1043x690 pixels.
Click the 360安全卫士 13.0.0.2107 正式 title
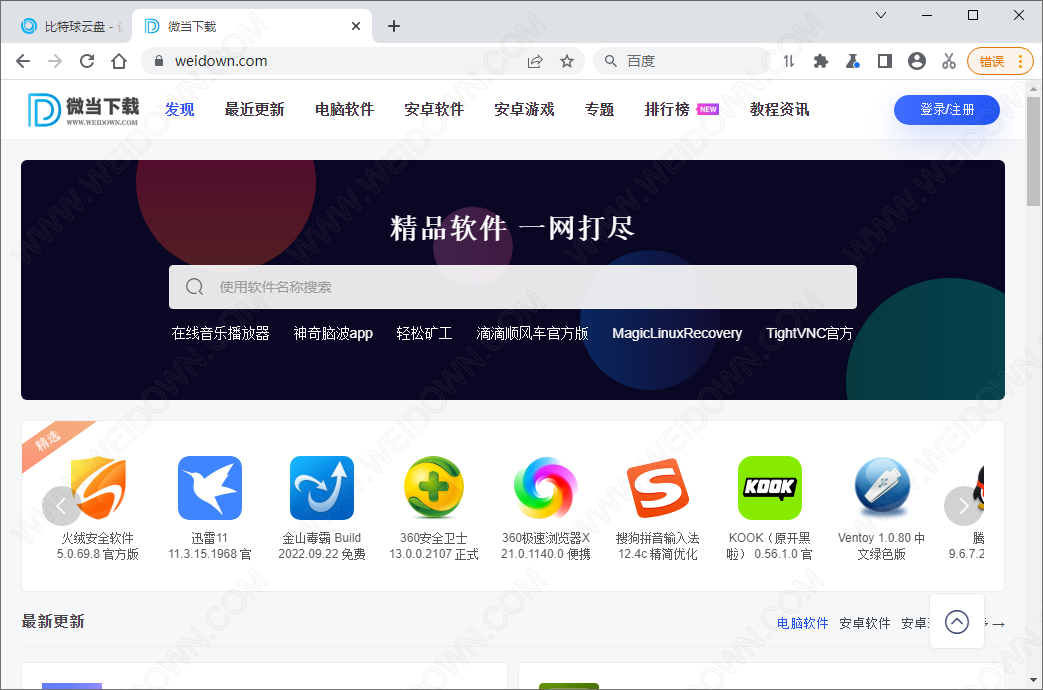coord(434,546)
